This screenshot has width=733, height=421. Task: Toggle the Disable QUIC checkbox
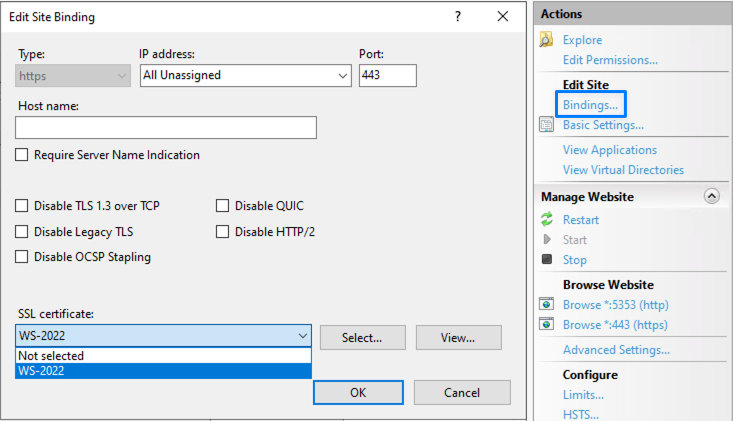click(223, 206)
